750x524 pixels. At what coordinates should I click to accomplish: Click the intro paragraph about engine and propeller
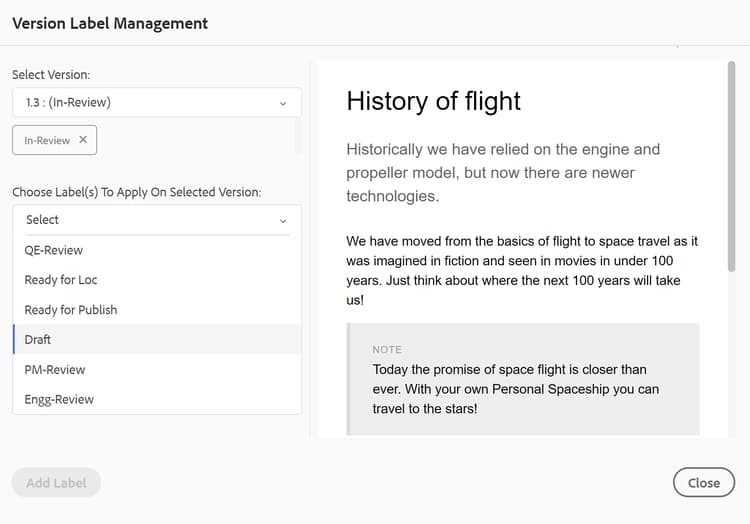pyautogui.click(x=503, y=172)
